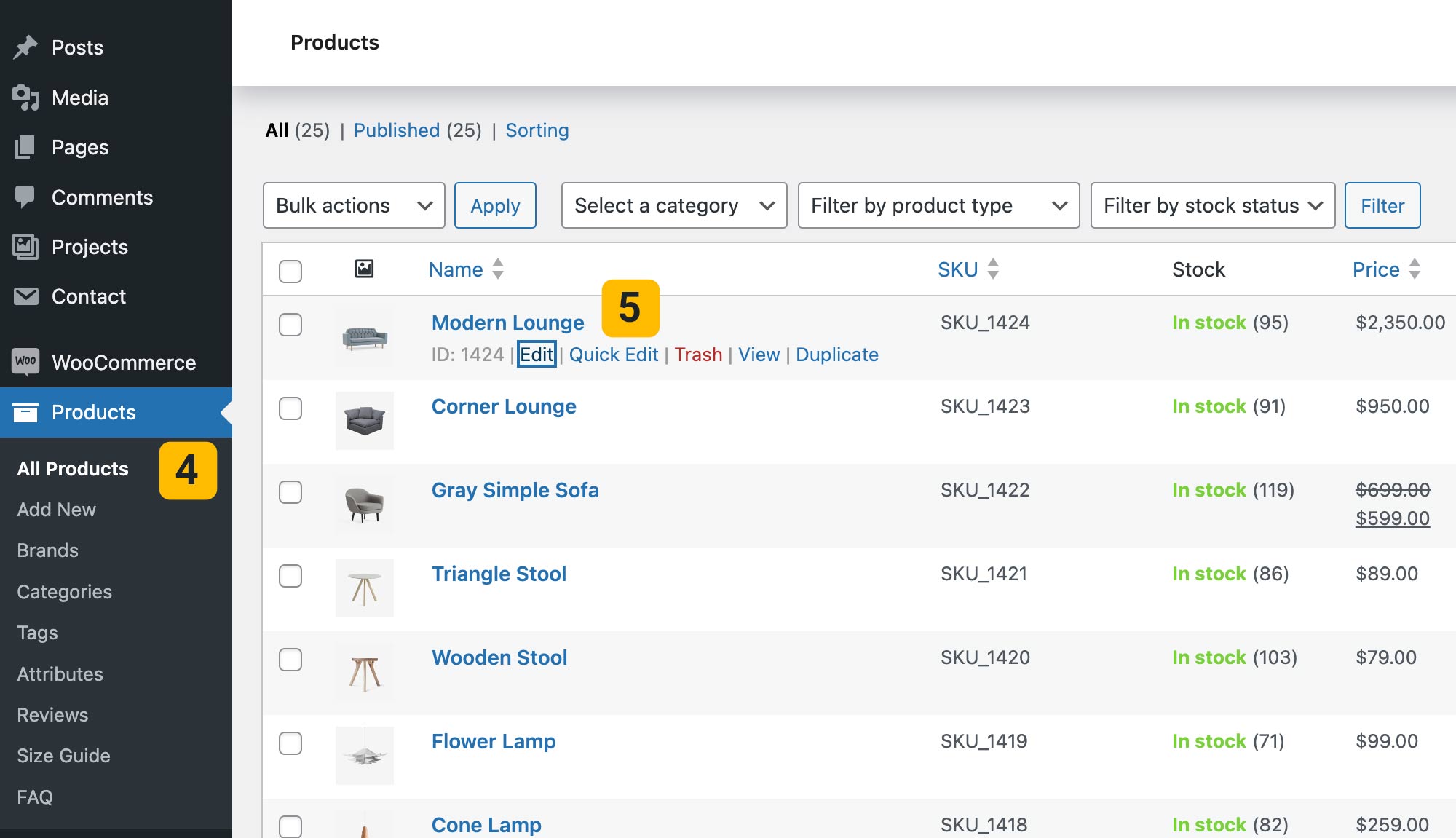Check the Modern Lounge row checkbox
Image resolution: width=1456 pixels, height=838 pixels.
click(290, 325)
